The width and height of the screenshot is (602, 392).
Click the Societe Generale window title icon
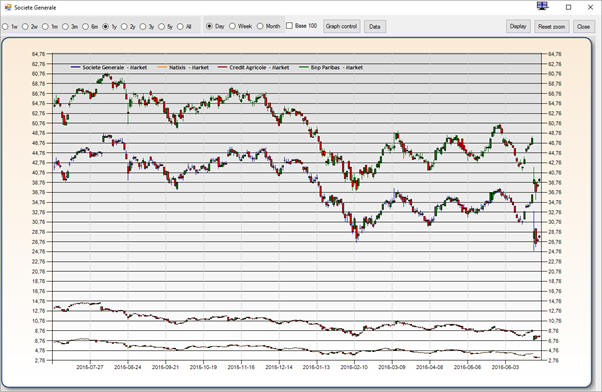8,7
